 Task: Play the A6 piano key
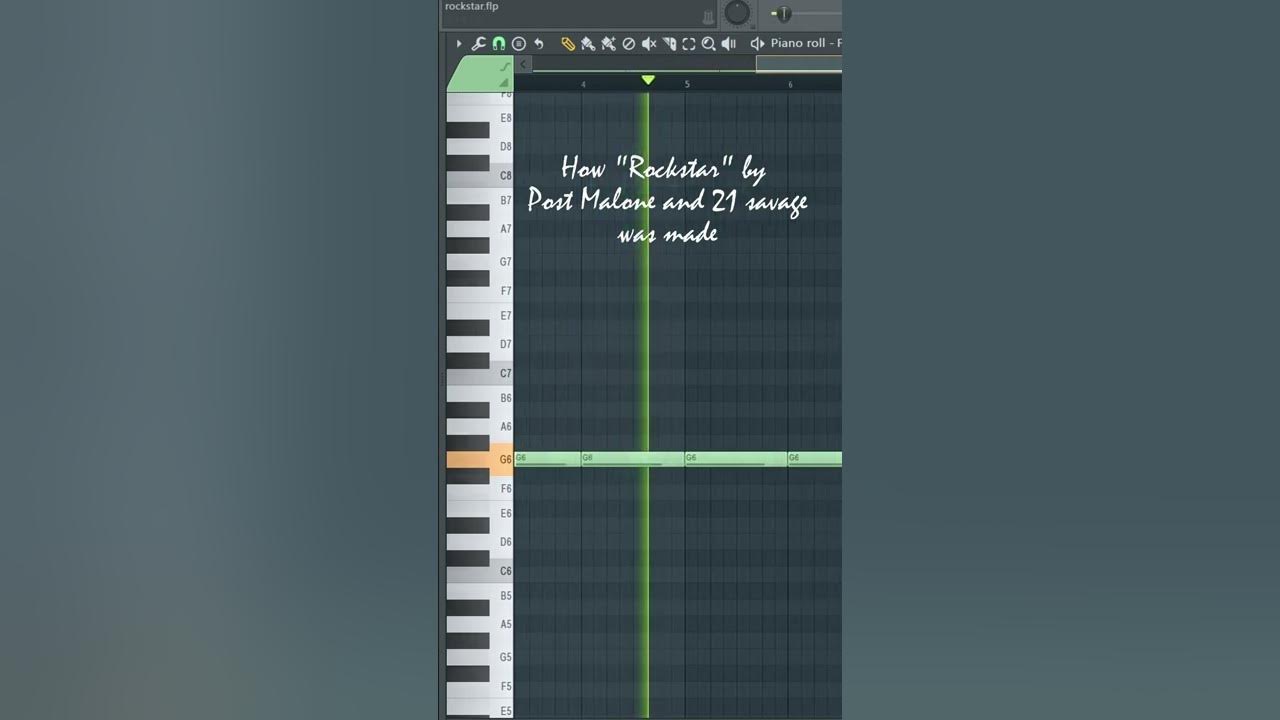479,428
